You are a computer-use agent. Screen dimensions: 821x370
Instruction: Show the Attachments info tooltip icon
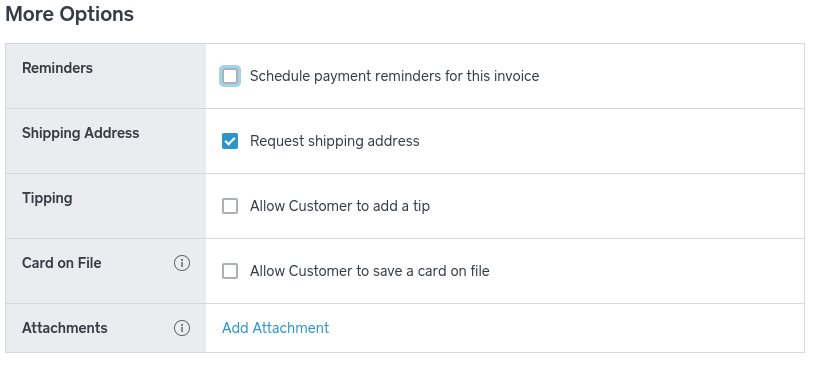(182, 328)
